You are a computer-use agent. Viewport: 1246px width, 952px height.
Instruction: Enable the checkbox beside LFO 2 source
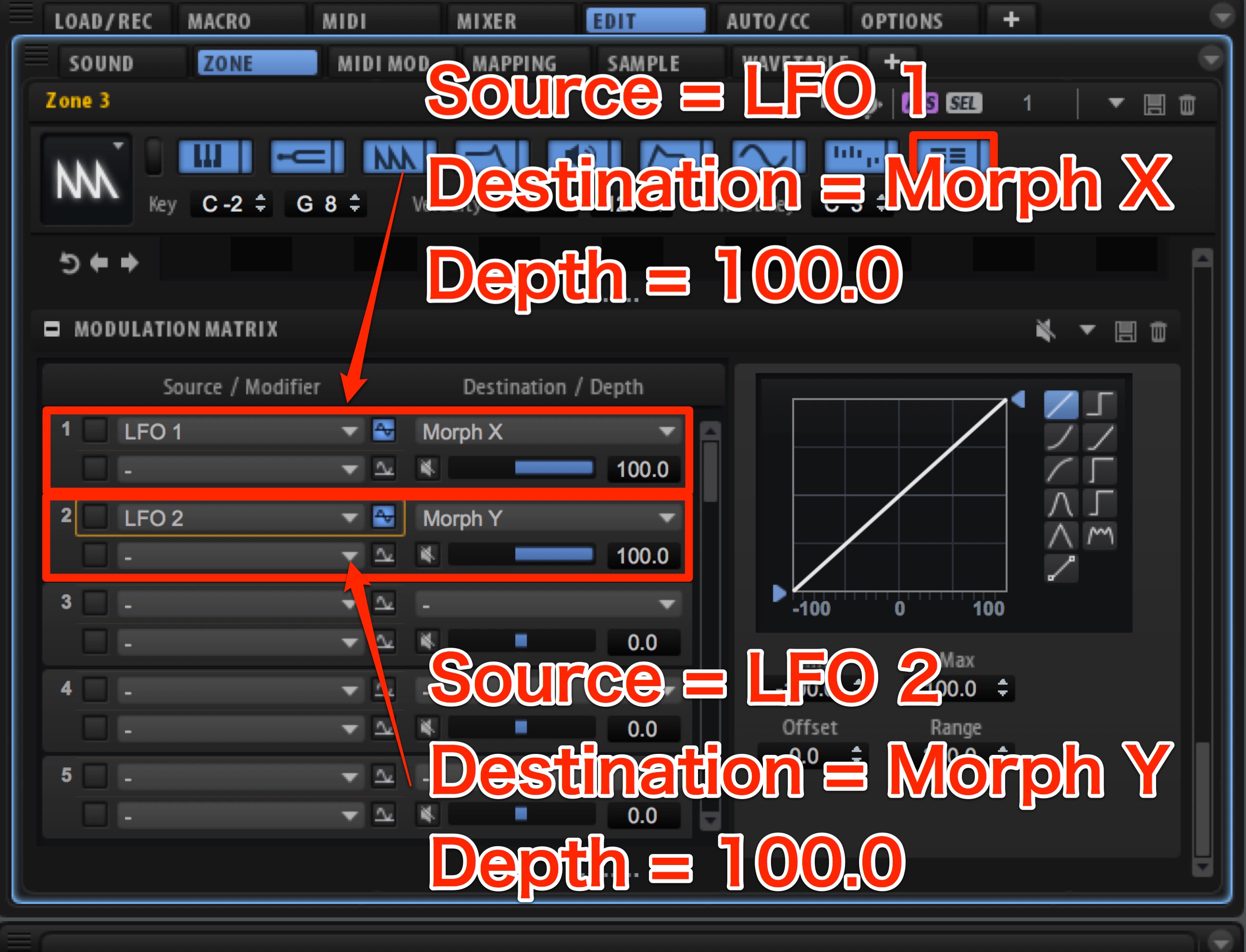click(95, 517)
